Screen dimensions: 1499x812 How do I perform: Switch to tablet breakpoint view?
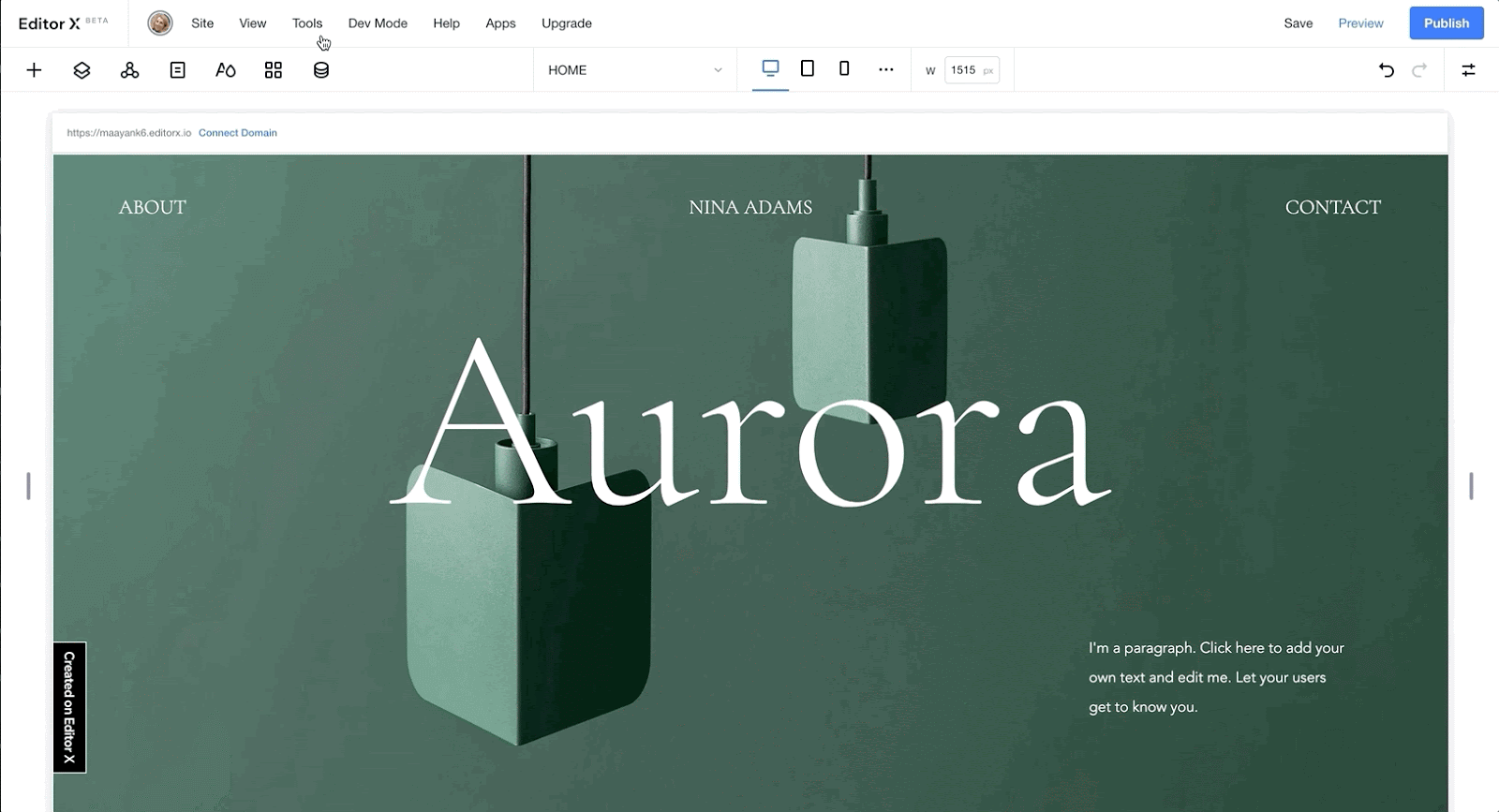(x=807, y=68)
